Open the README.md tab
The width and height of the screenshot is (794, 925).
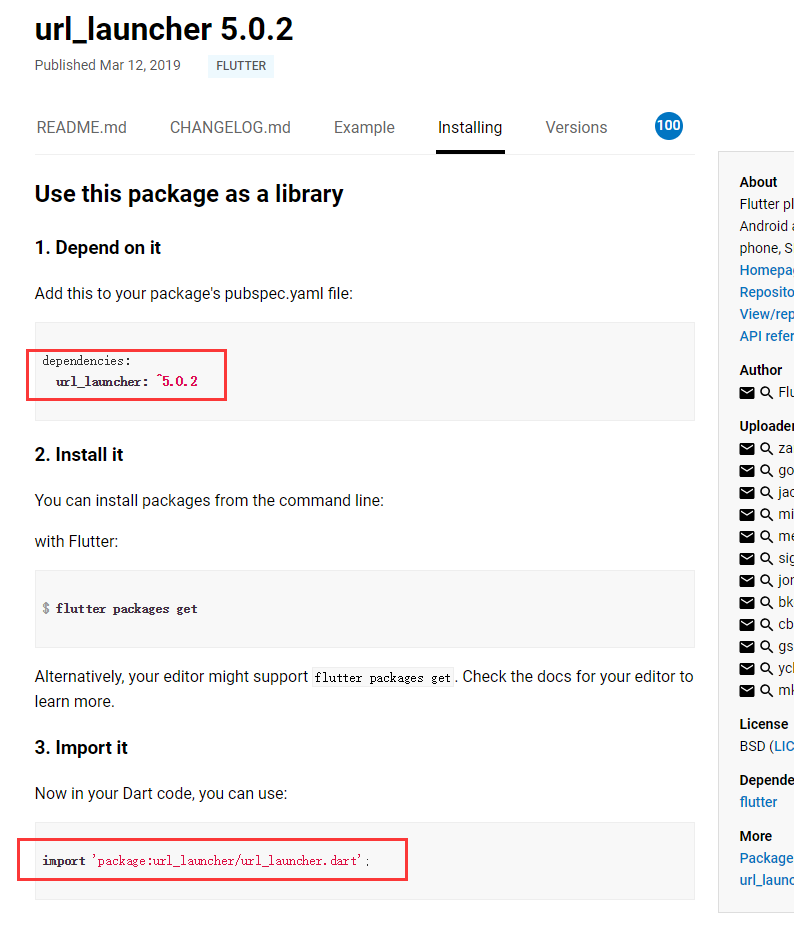(x=81, y=127)
